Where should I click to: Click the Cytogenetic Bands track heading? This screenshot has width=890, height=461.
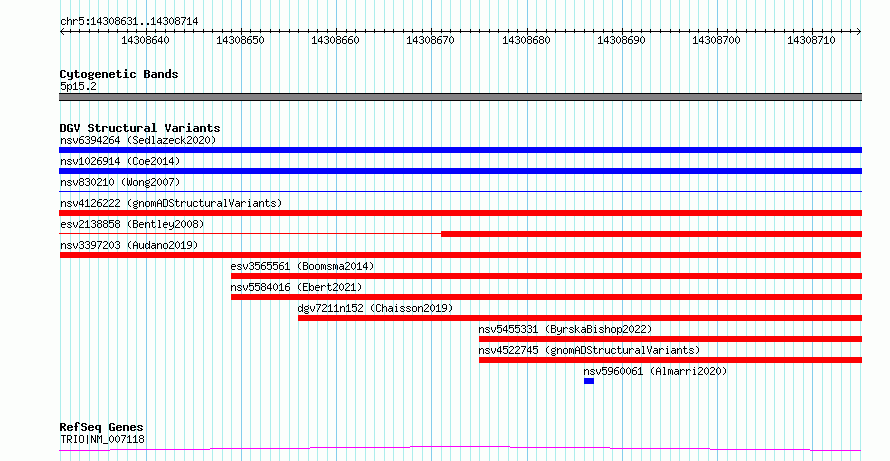coord(119,74)
